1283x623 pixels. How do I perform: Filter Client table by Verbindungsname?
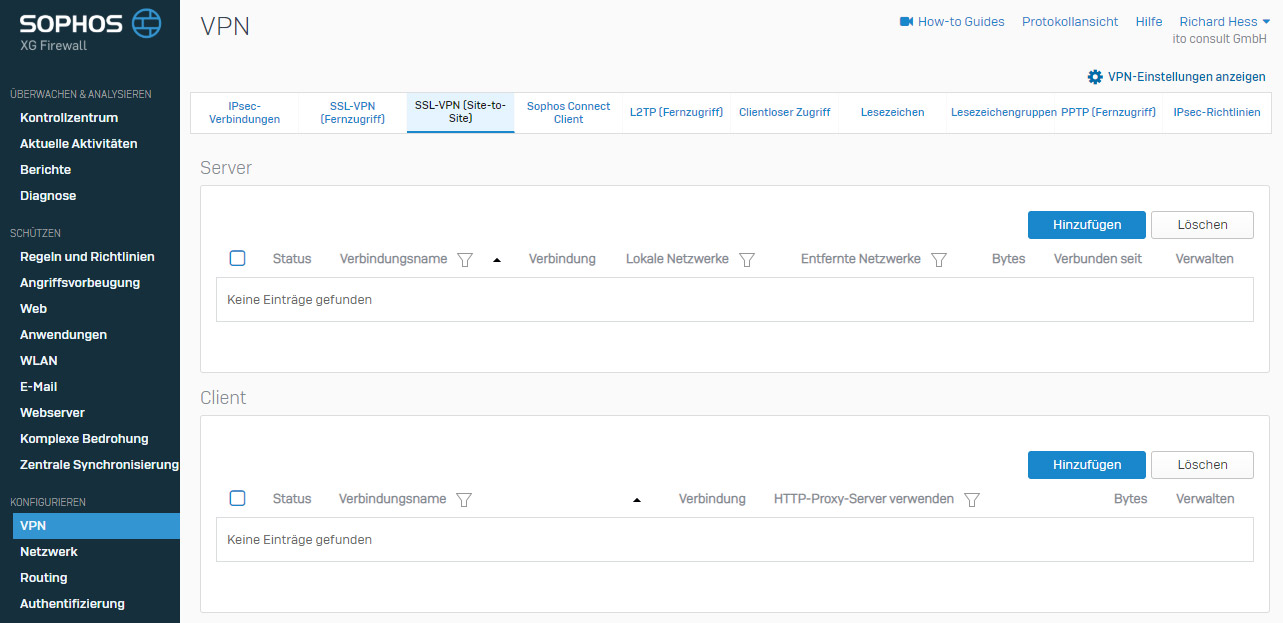pos(463,499)
